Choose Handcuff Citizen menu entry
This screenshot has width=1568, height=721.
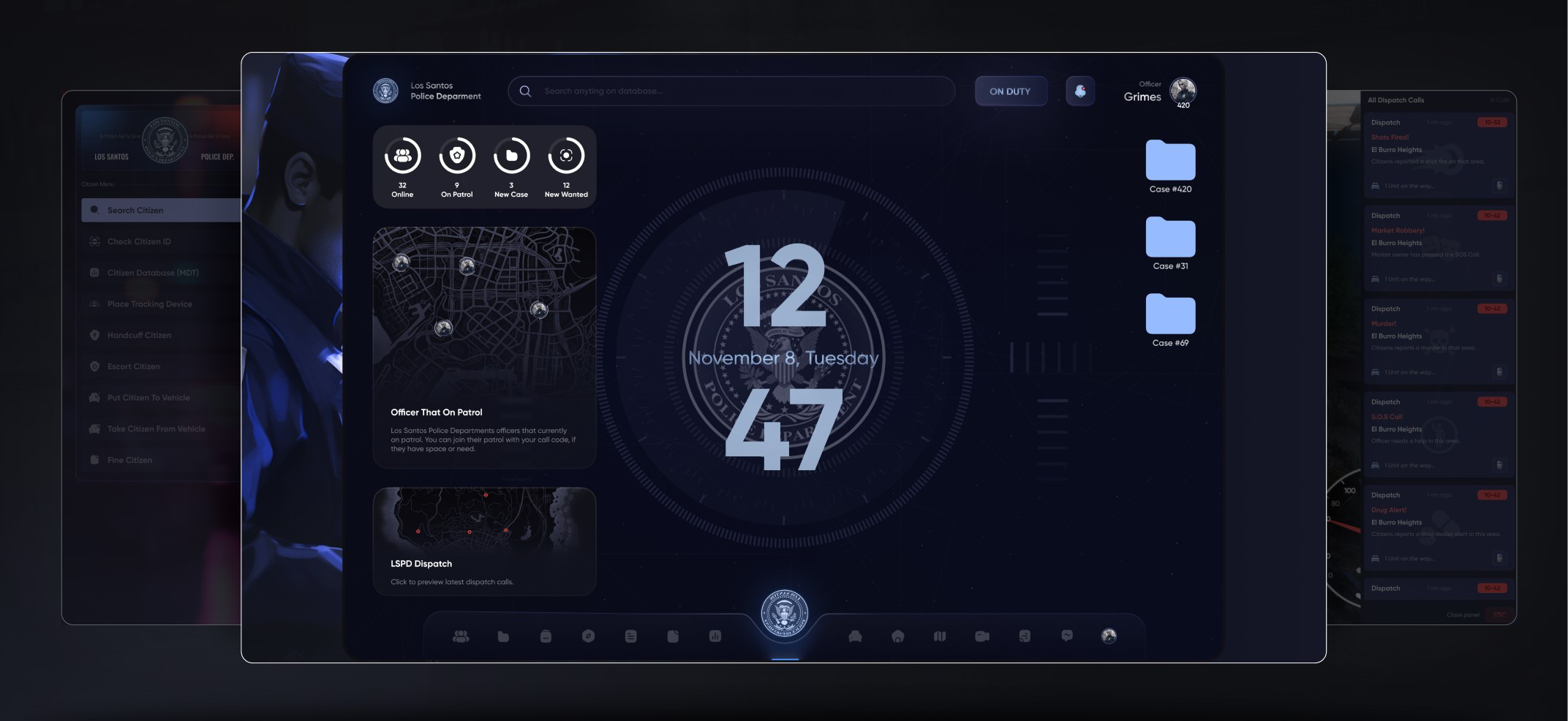tap(139, 336)
